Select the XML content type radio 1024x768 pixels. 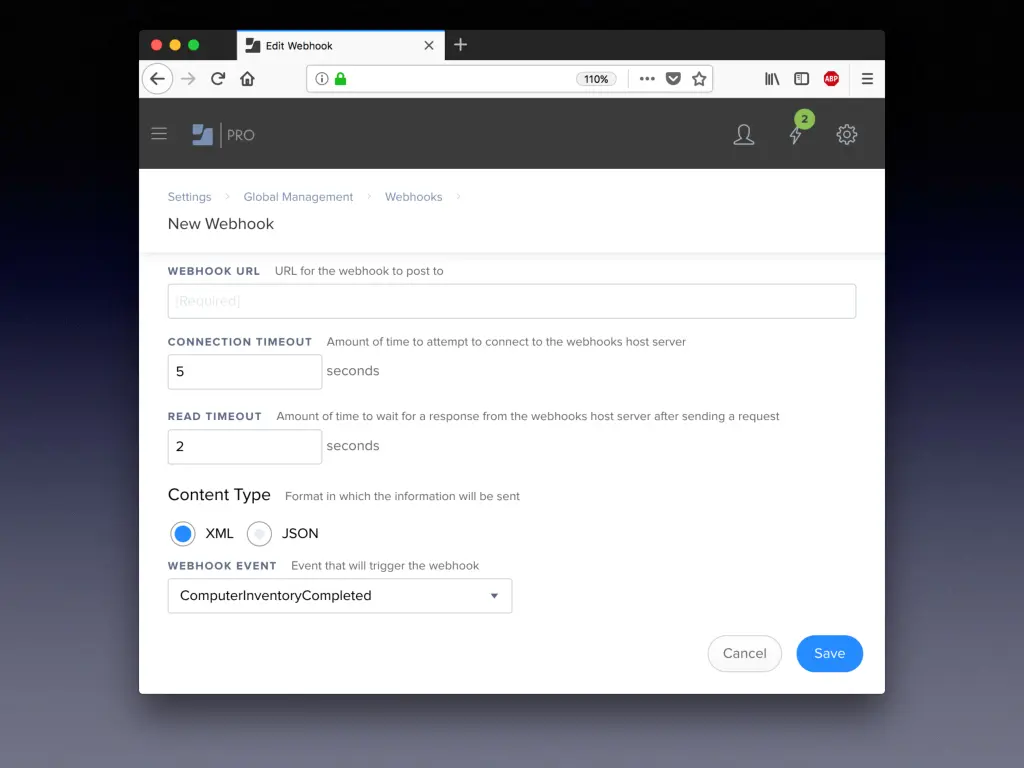click(x=183, y=534)
